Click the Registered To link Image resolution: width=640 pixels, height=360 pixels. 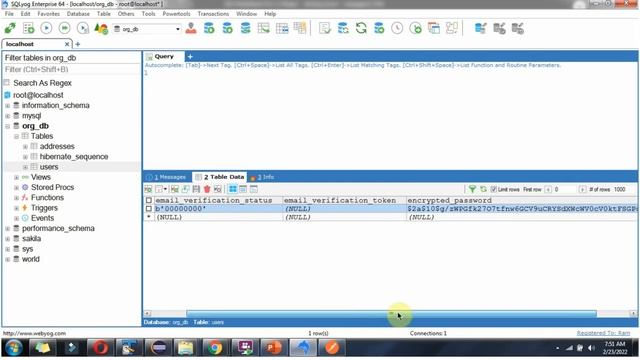tap(603, 333)
